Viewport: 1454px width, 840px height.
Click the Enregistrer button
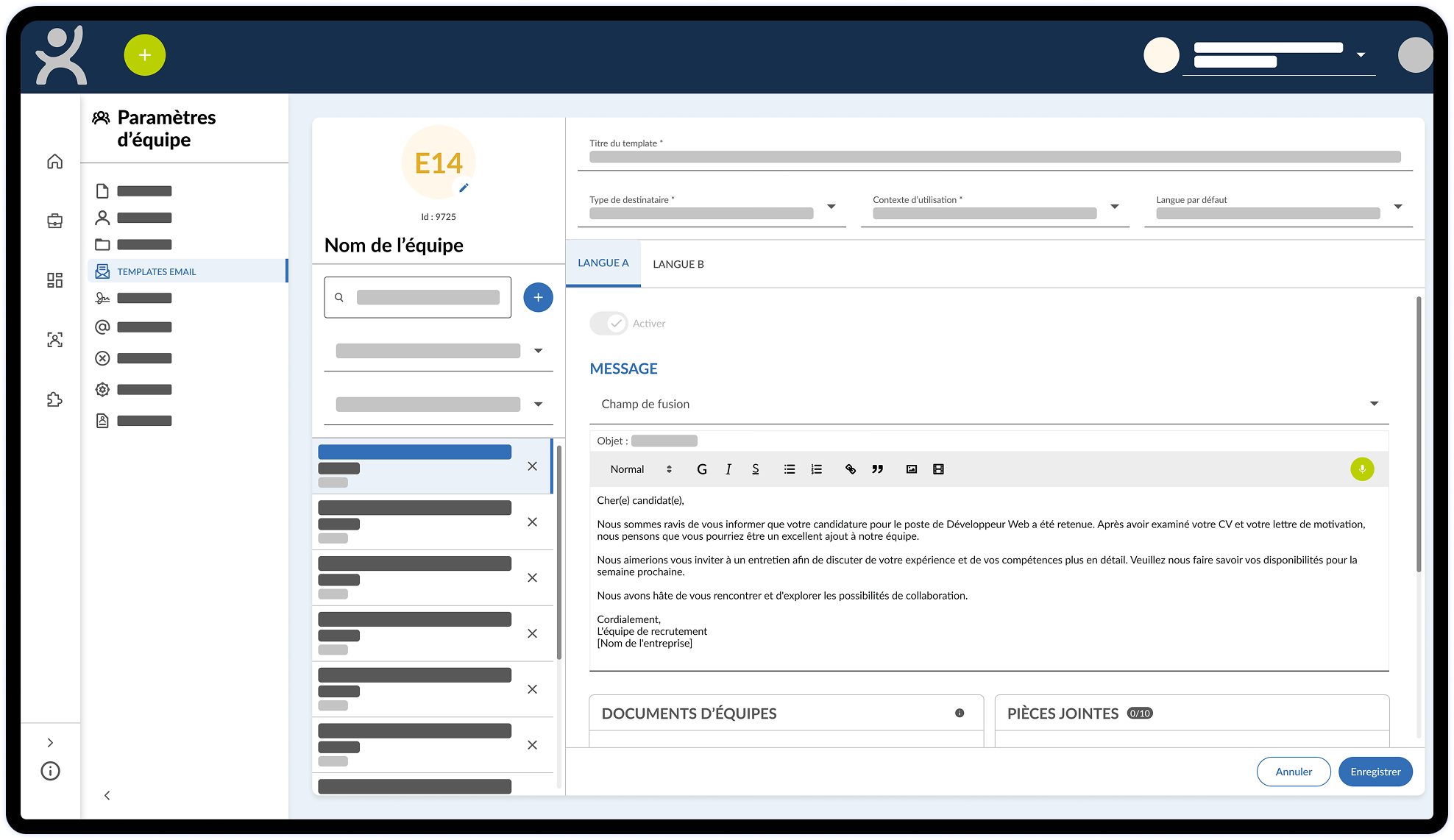1375,772
